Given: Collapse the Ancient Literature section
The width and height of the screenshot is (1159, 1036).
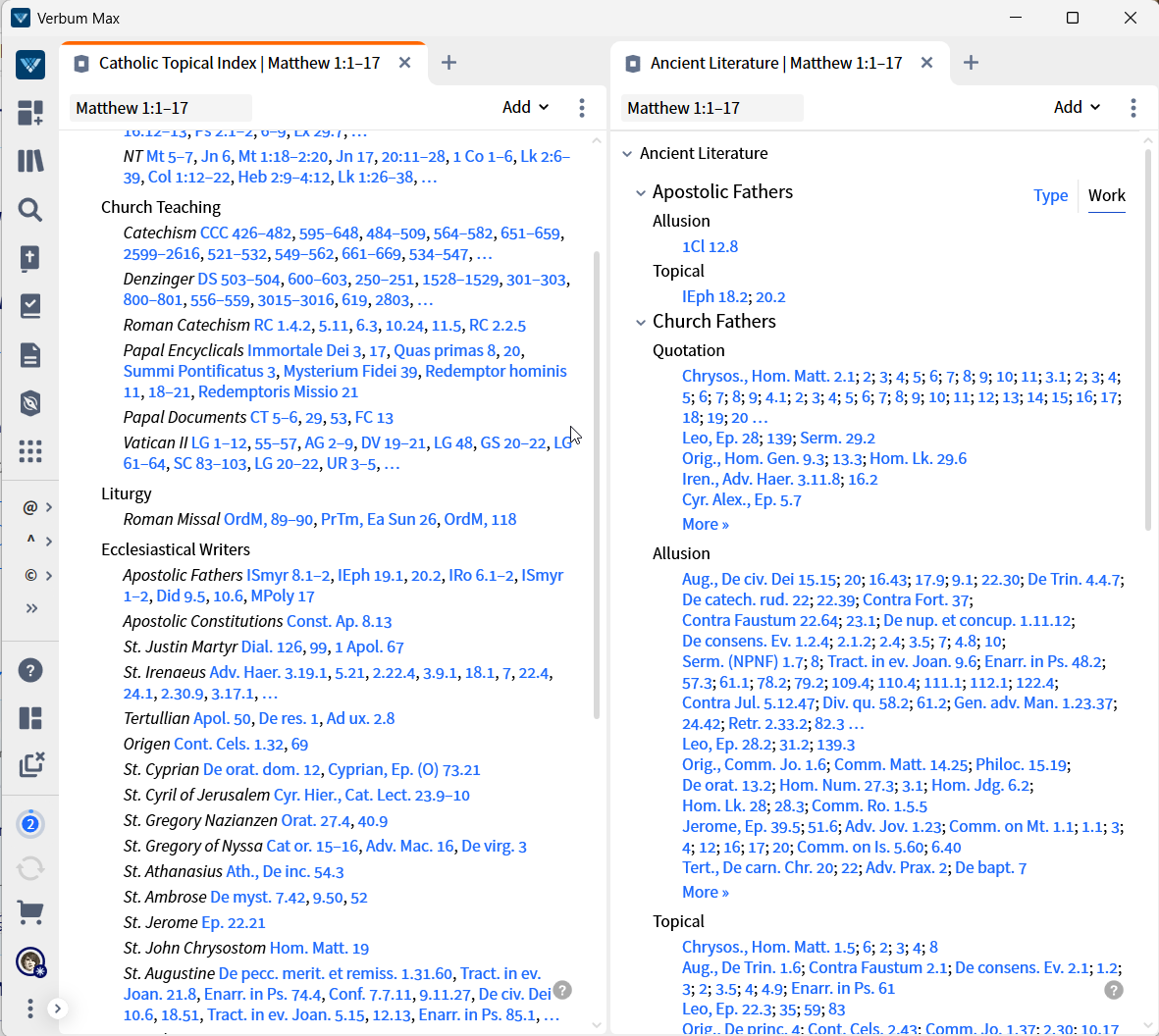Looking at the screenshot, I should tap(627, 154).
